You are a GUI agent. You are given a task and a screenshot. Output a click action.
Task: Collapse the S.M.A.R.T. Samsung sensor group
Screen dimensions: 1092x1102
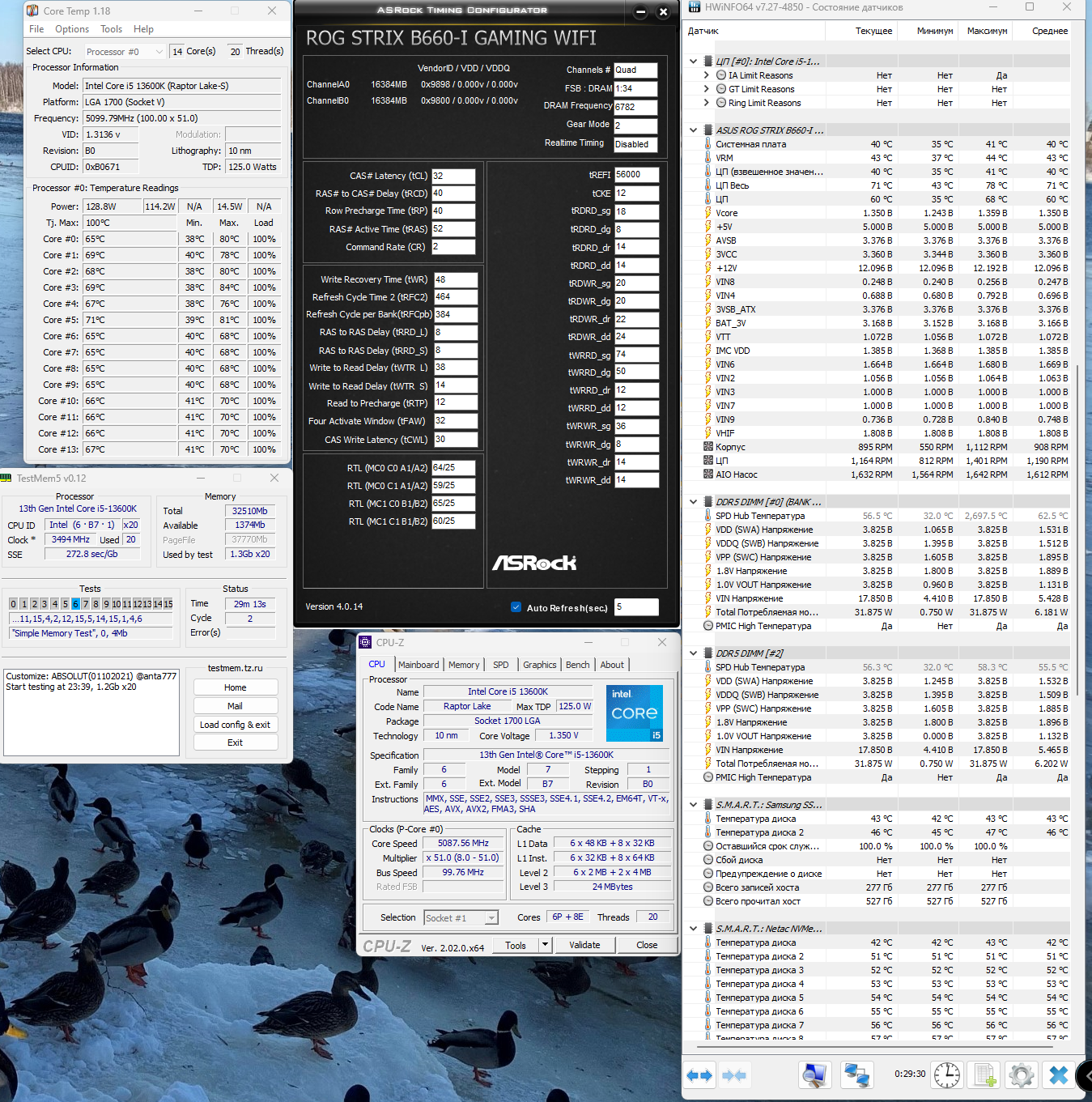coord(694,805)
